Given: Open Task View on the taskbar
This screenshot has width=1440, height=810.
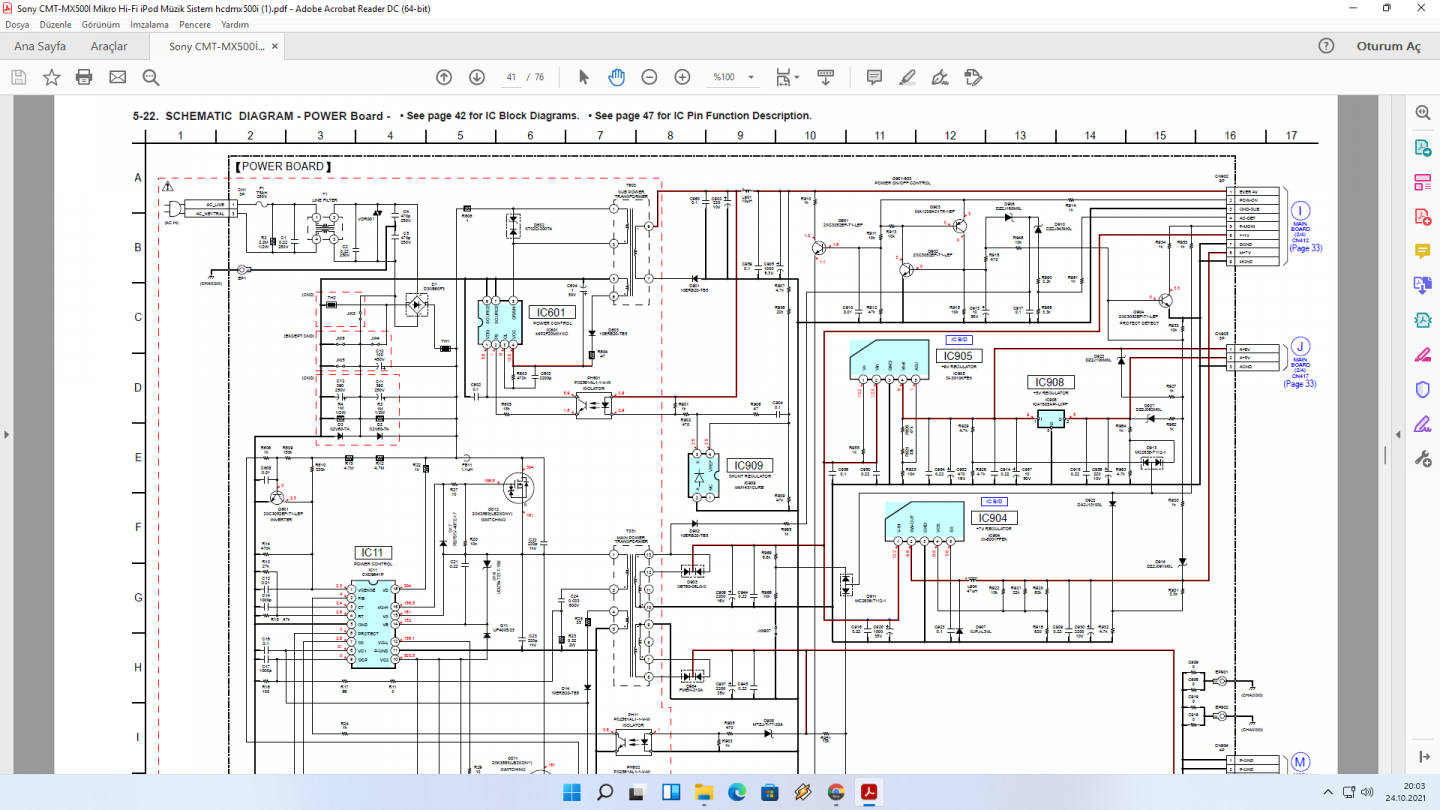Looking at the screenshot, I should click(x=637, y=793).
